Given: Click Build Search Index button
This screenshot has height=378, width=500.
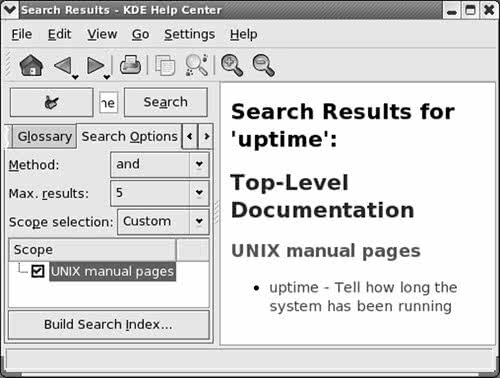Looking at the screenshot, I should click(x=109, y=325).
